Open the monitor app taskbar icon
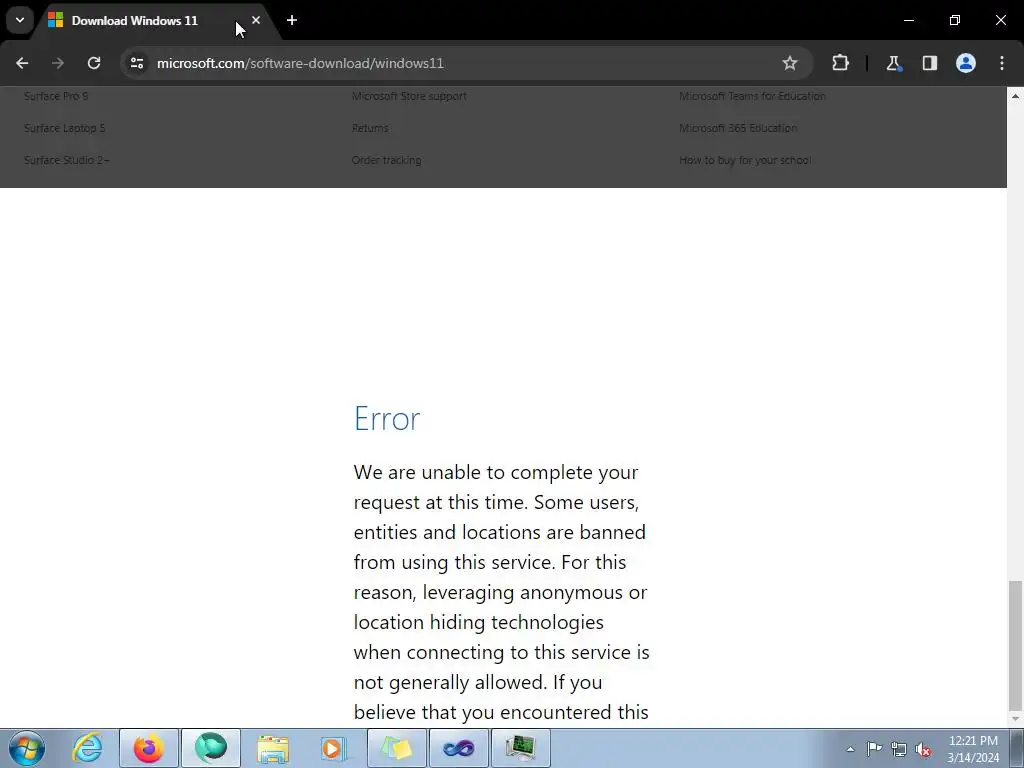Screen dimensions: 1024x768 click(520, 748)
